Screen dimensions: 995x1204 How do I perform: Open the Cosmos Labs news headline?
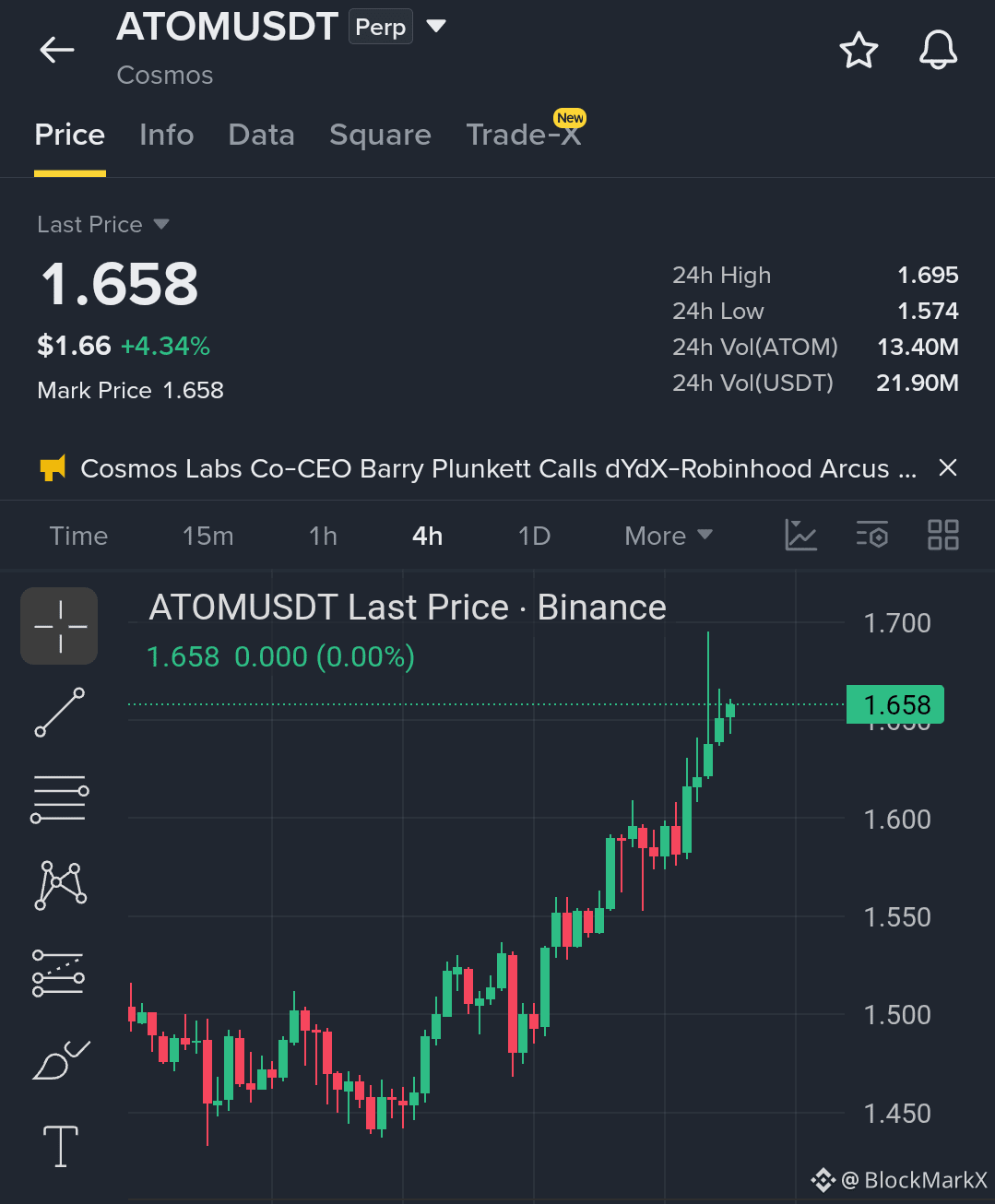[x=498, y=468]
